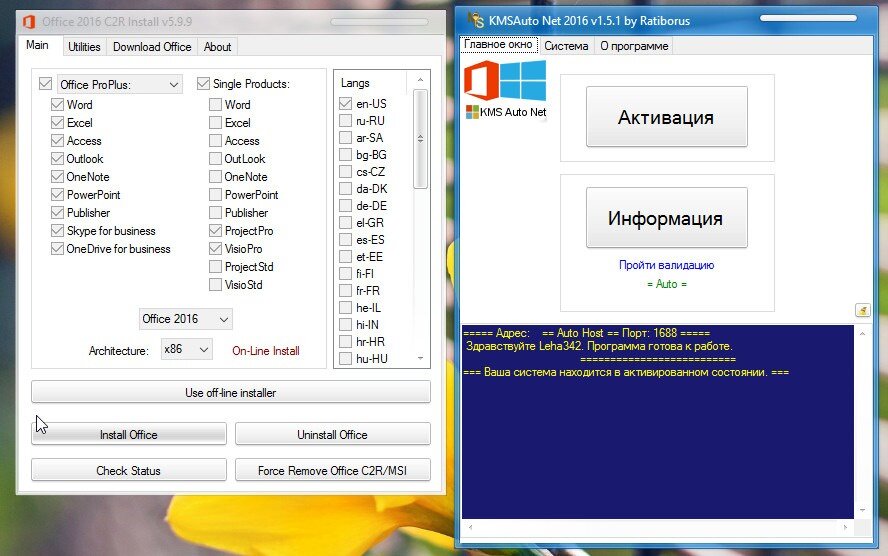The width and height of the screenshot is (888, 556).
Task: Check PowerPoint under Single Products
Action: [x=215, y=195]
